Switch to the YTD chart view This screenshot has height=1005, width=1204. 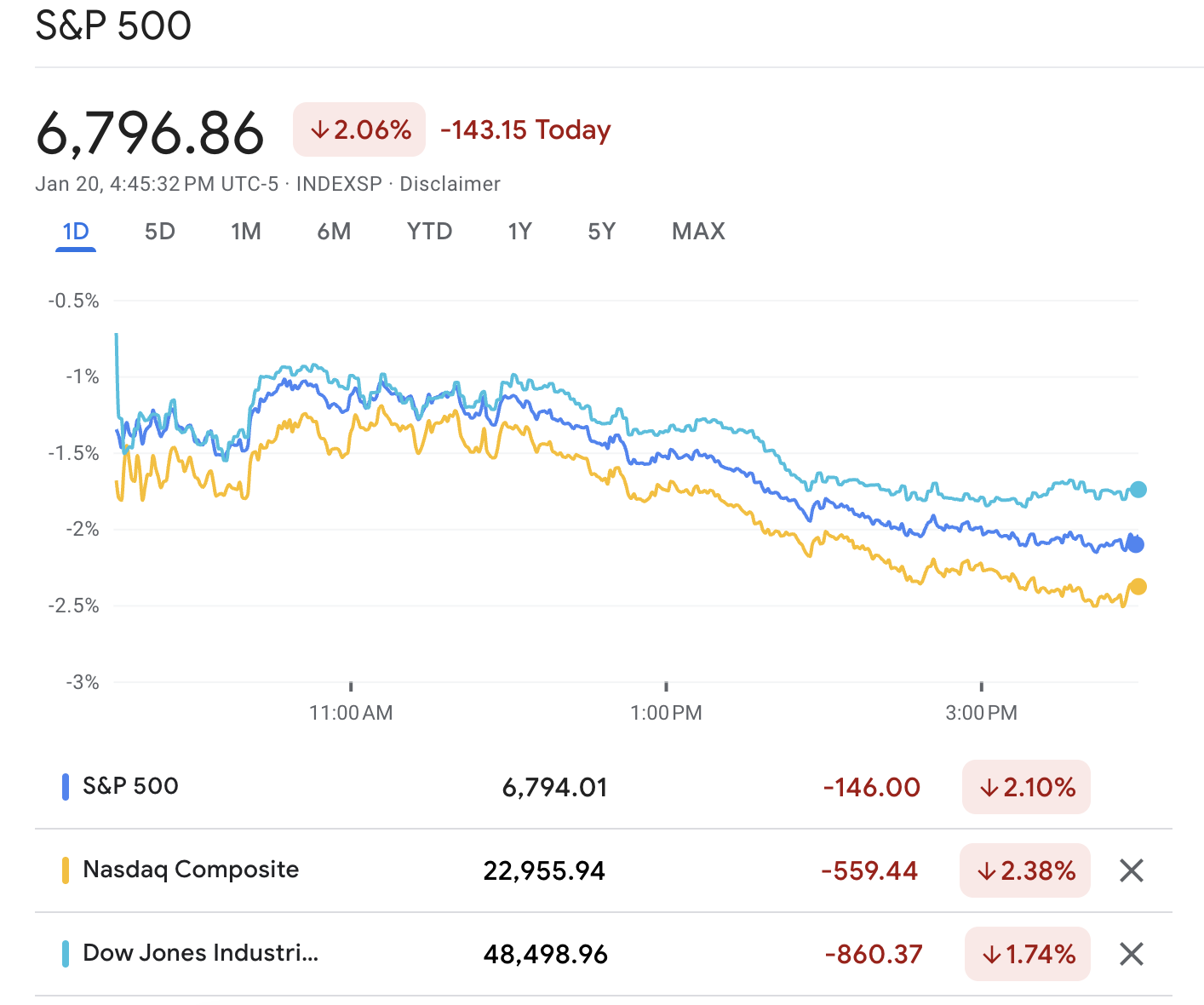(x=428, y=231)
